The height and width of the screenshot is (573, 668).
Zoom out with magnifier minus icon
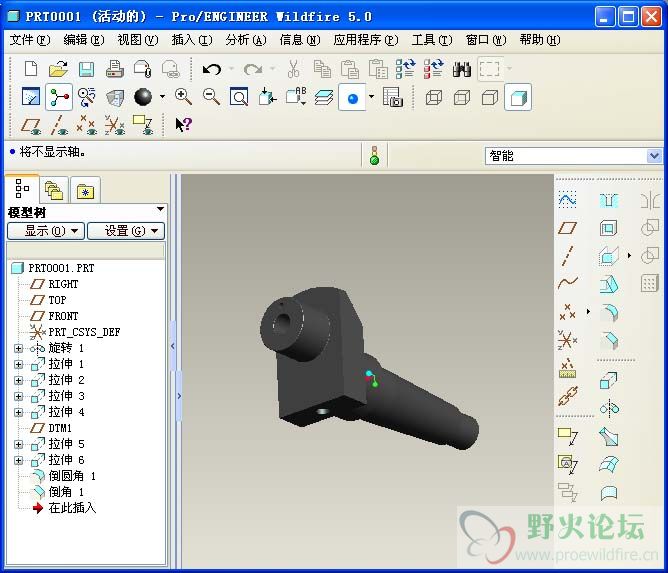211,97
